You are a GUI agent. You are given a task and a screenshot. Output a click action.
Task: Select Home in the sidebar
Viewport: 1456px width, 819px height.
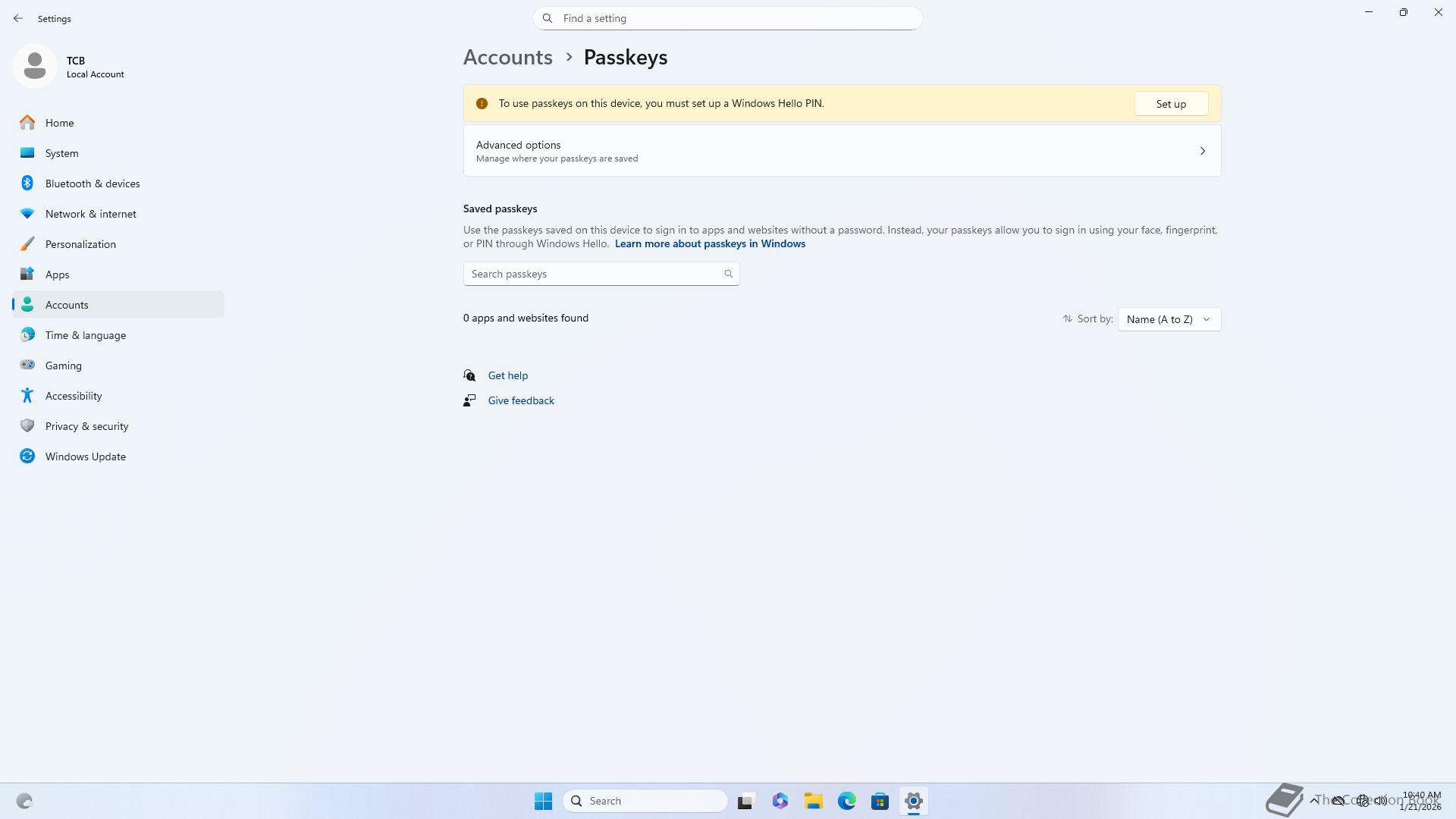click(x=59, y=123)
